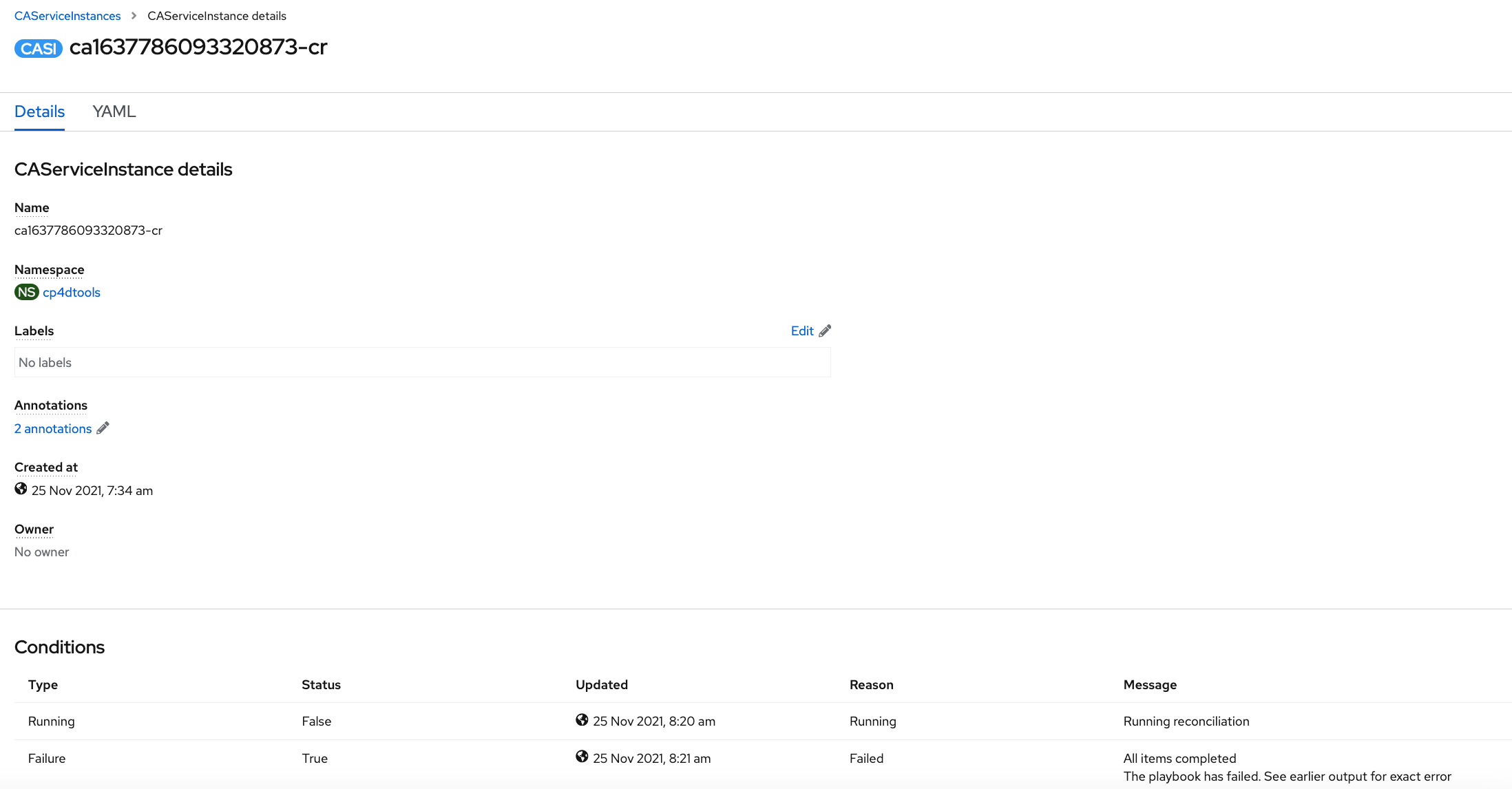Click the pencil icon beside 2 annotations

click(x=103, y=428)
